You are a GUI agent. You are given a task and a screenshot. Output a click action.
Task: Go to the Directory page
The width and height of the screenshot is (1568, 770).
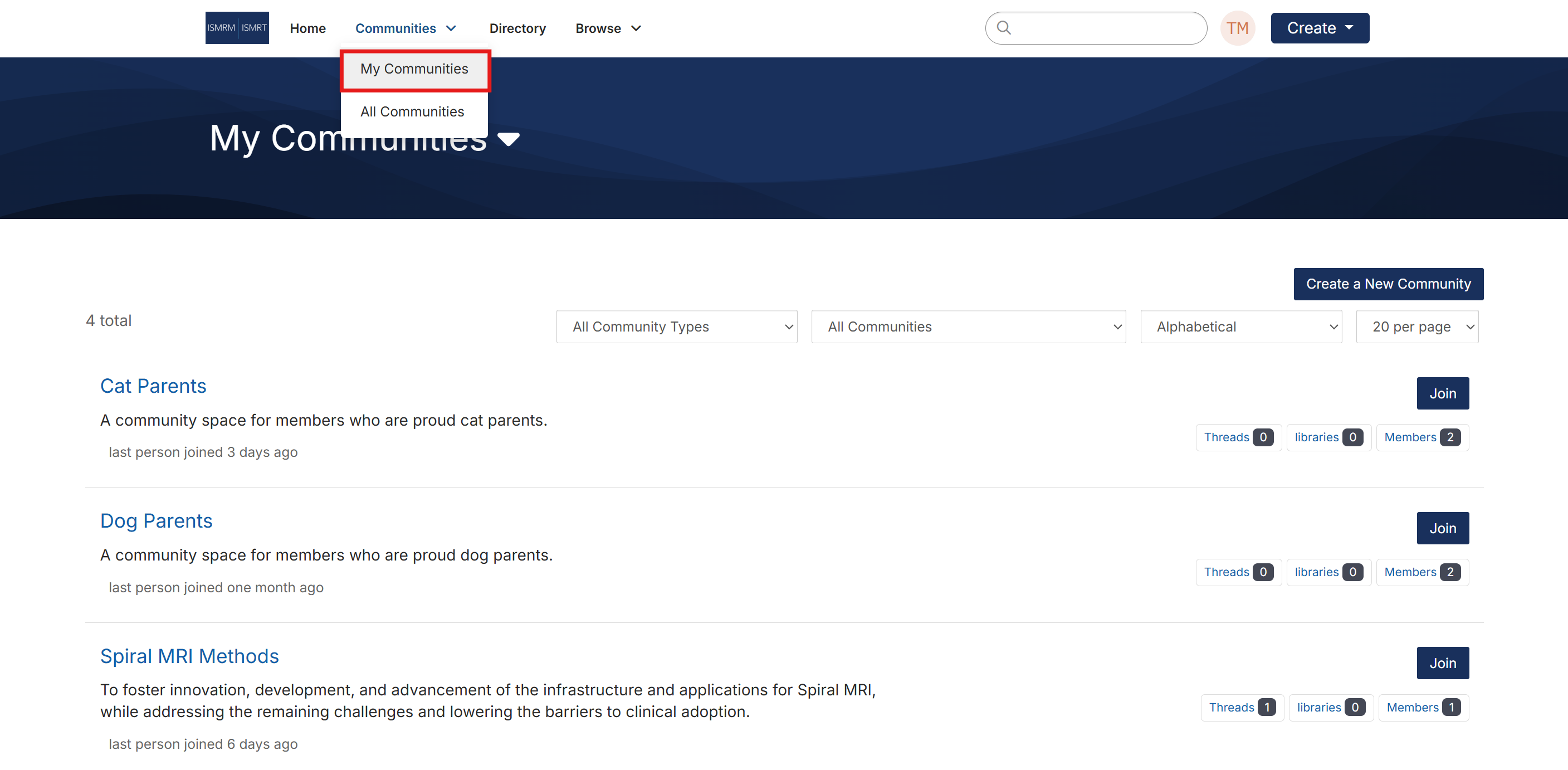[x=517, y=28]
